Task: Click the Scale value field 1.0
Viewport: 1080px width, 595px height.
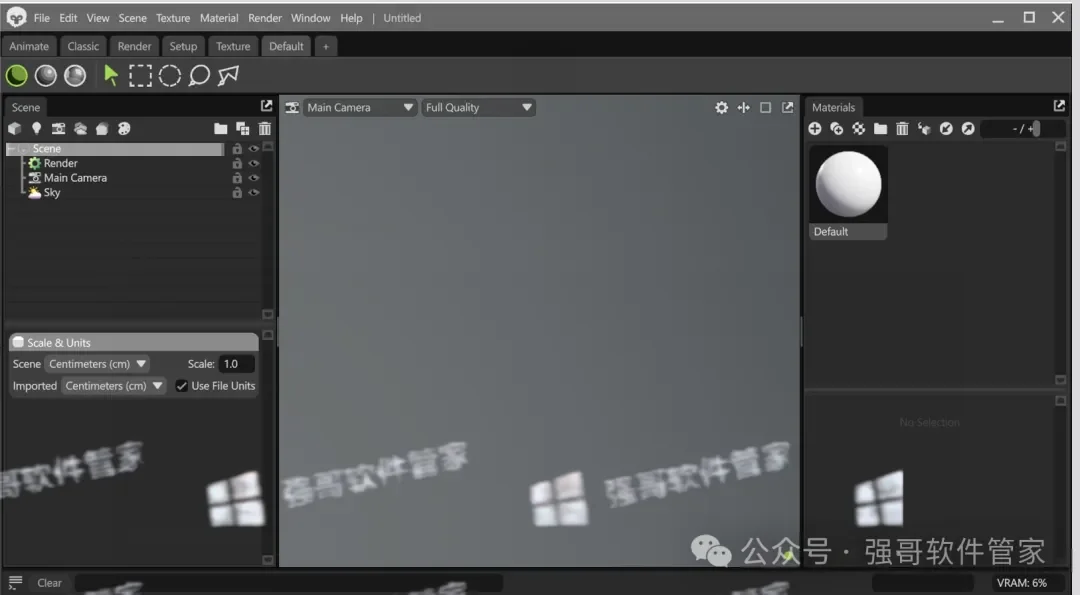Action: click(x=237, y=364)
